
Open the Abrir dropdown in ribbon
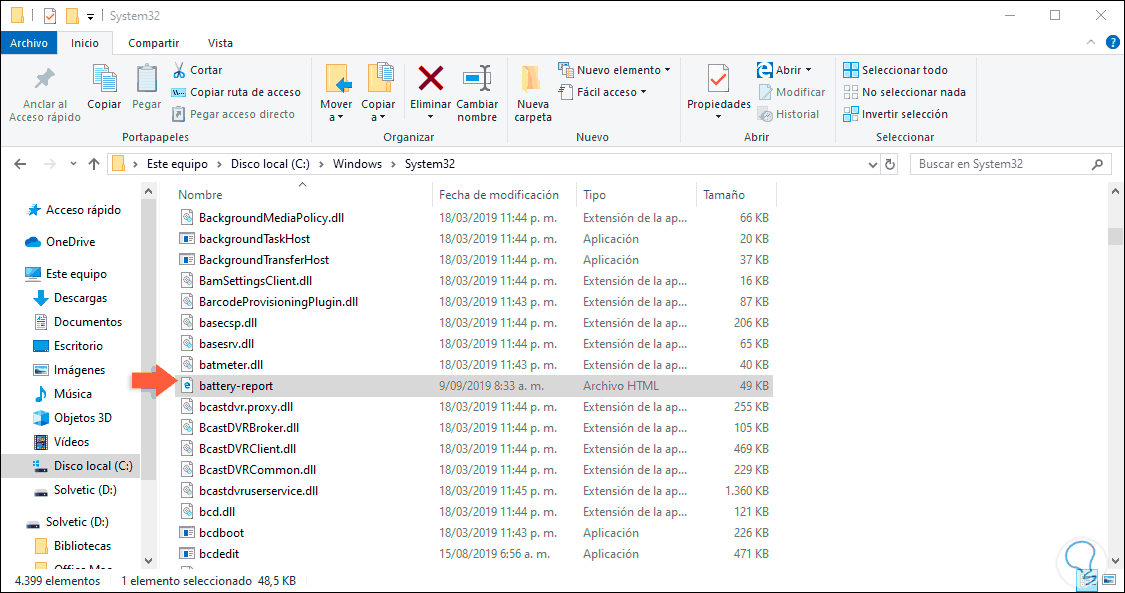tap(785, 70)
